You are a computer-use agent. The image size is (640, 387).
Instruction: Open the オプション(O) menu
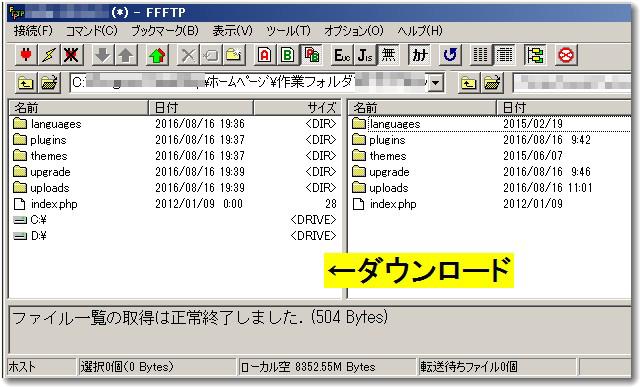point(354,31)
